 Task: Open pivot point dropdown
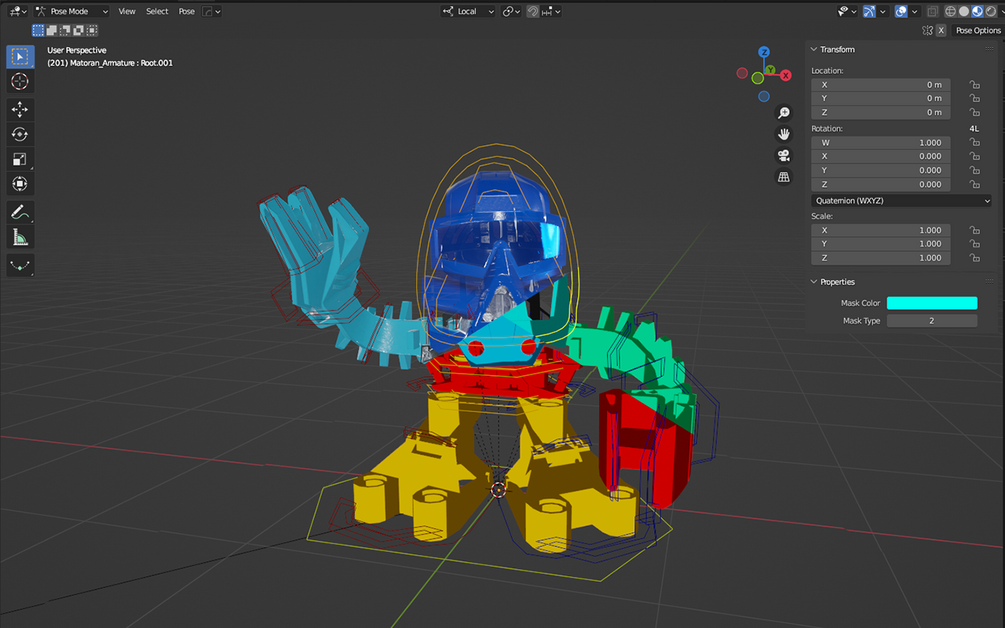(511, 11)
